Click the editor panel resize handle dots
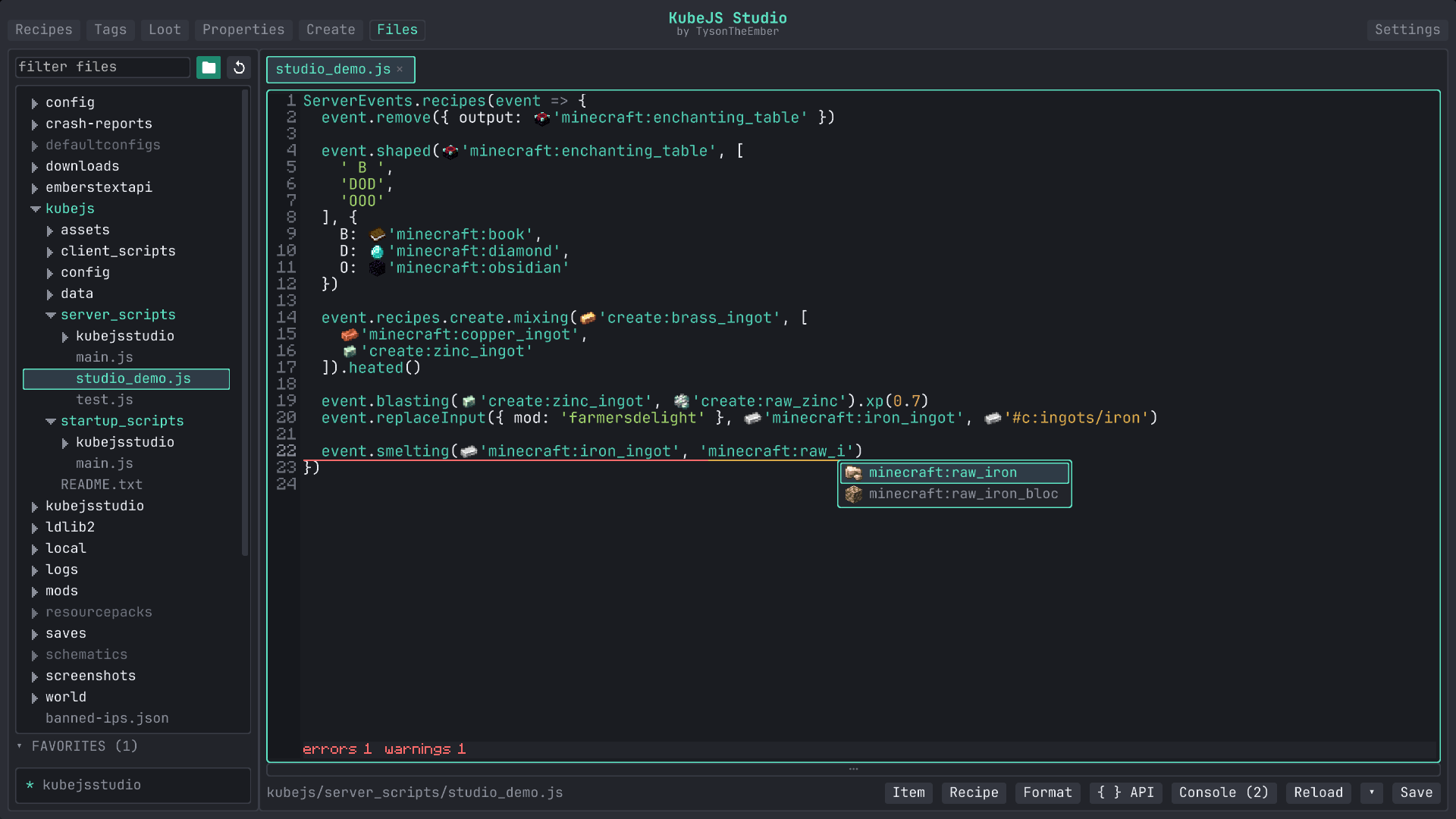 [853, 770]
